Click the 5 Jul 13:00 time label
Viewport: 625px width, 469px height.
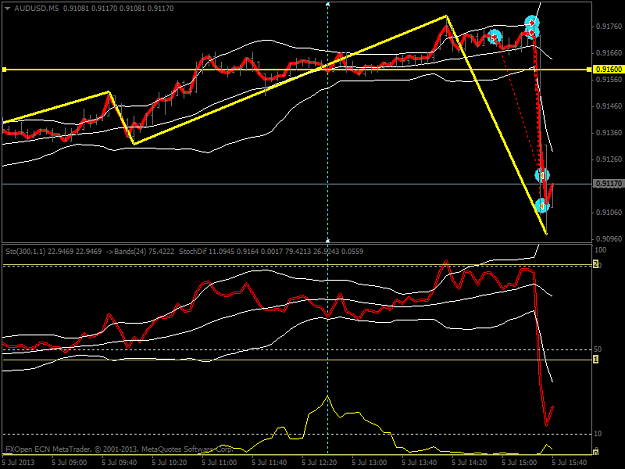click(x=369, y=462)
